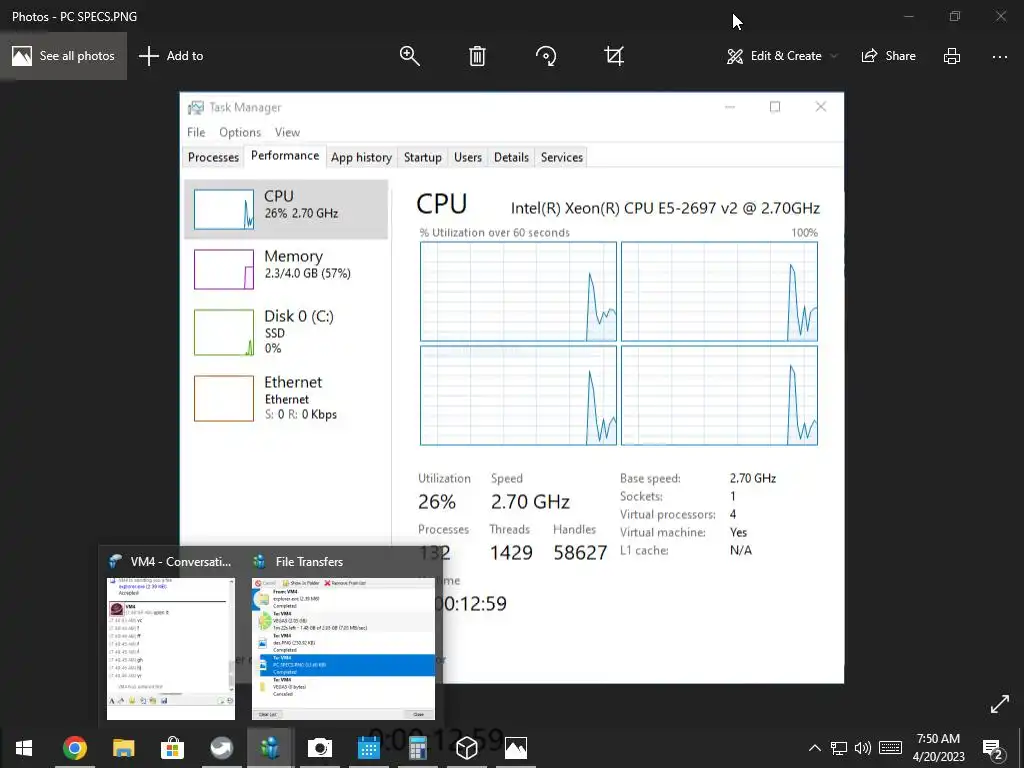Click the Photos app icon on taskbar
The image size is (1024, 768).
point(515,748)
